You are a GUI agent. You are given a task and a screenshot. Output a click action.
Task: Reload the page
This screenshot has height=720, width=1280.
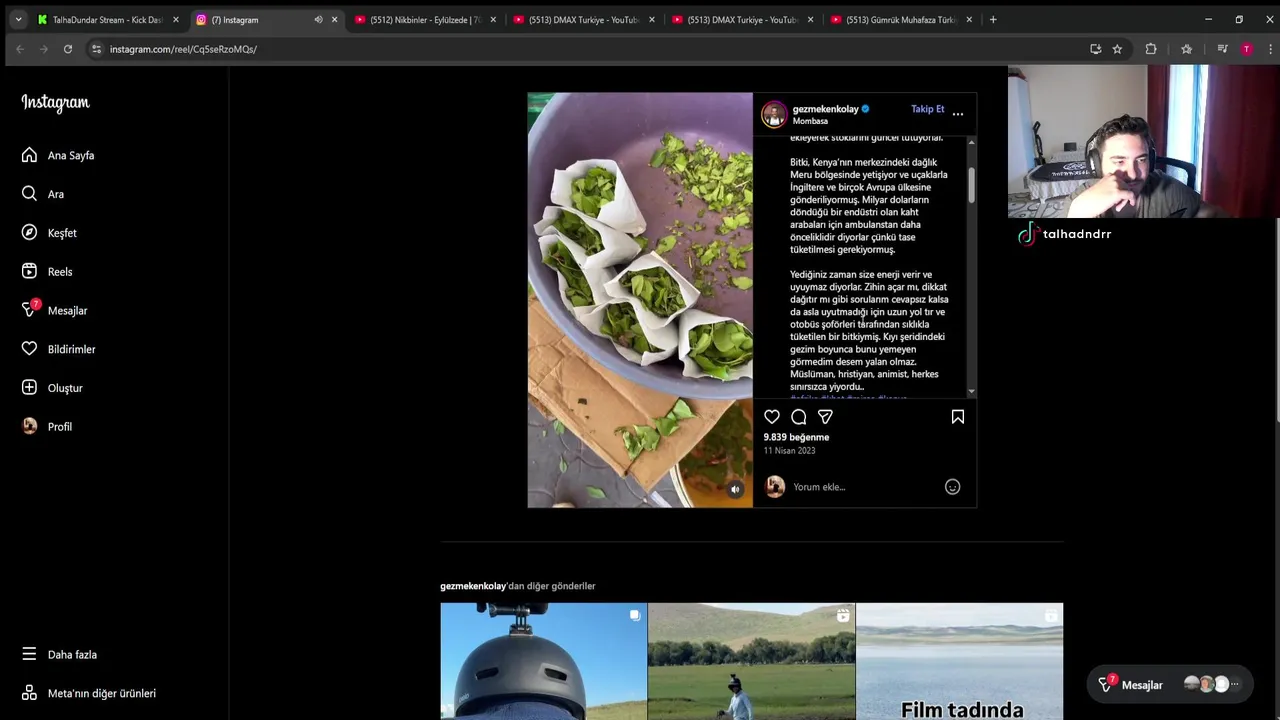click(68, 49)
